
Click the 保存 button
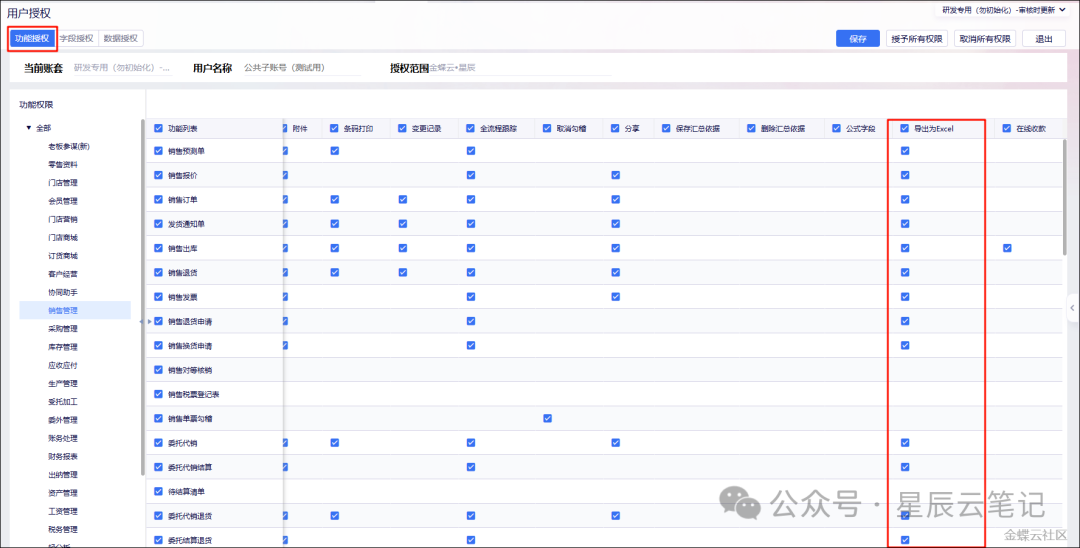point(857,39)
